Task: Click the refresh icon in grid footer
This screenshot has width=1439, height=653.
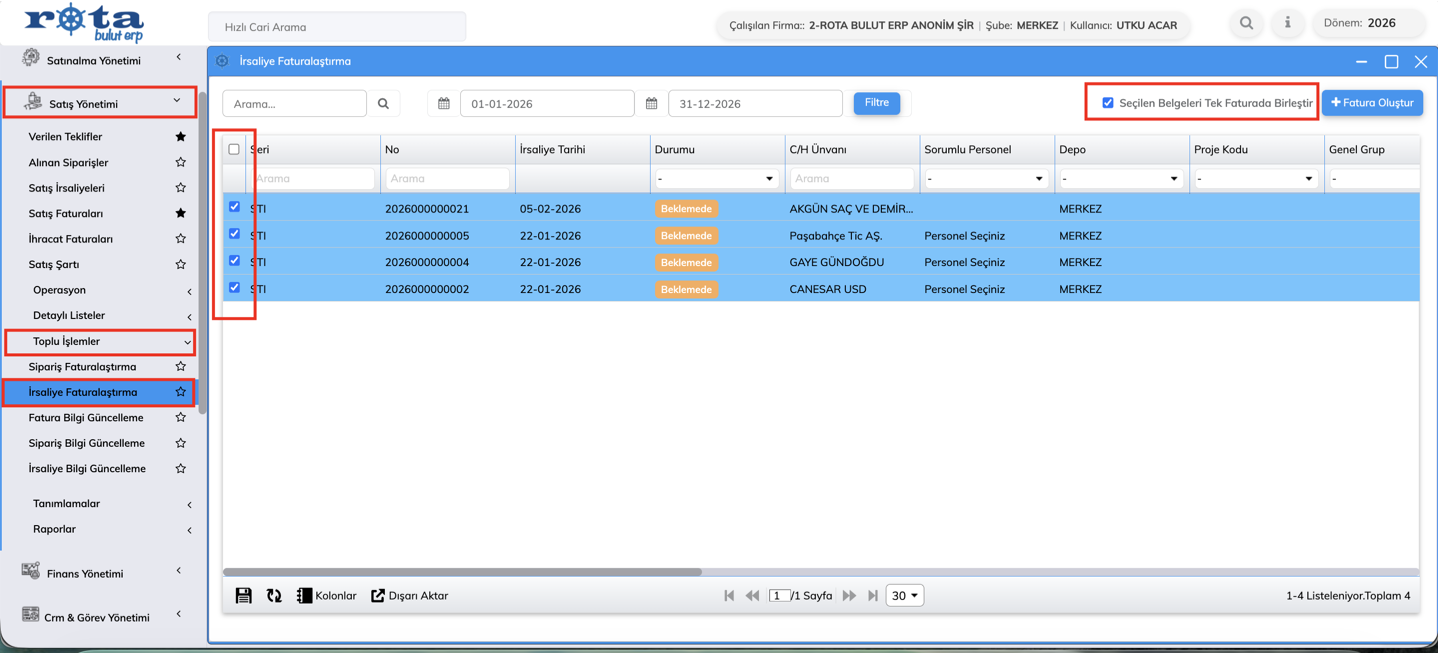Action: point(274,596)
